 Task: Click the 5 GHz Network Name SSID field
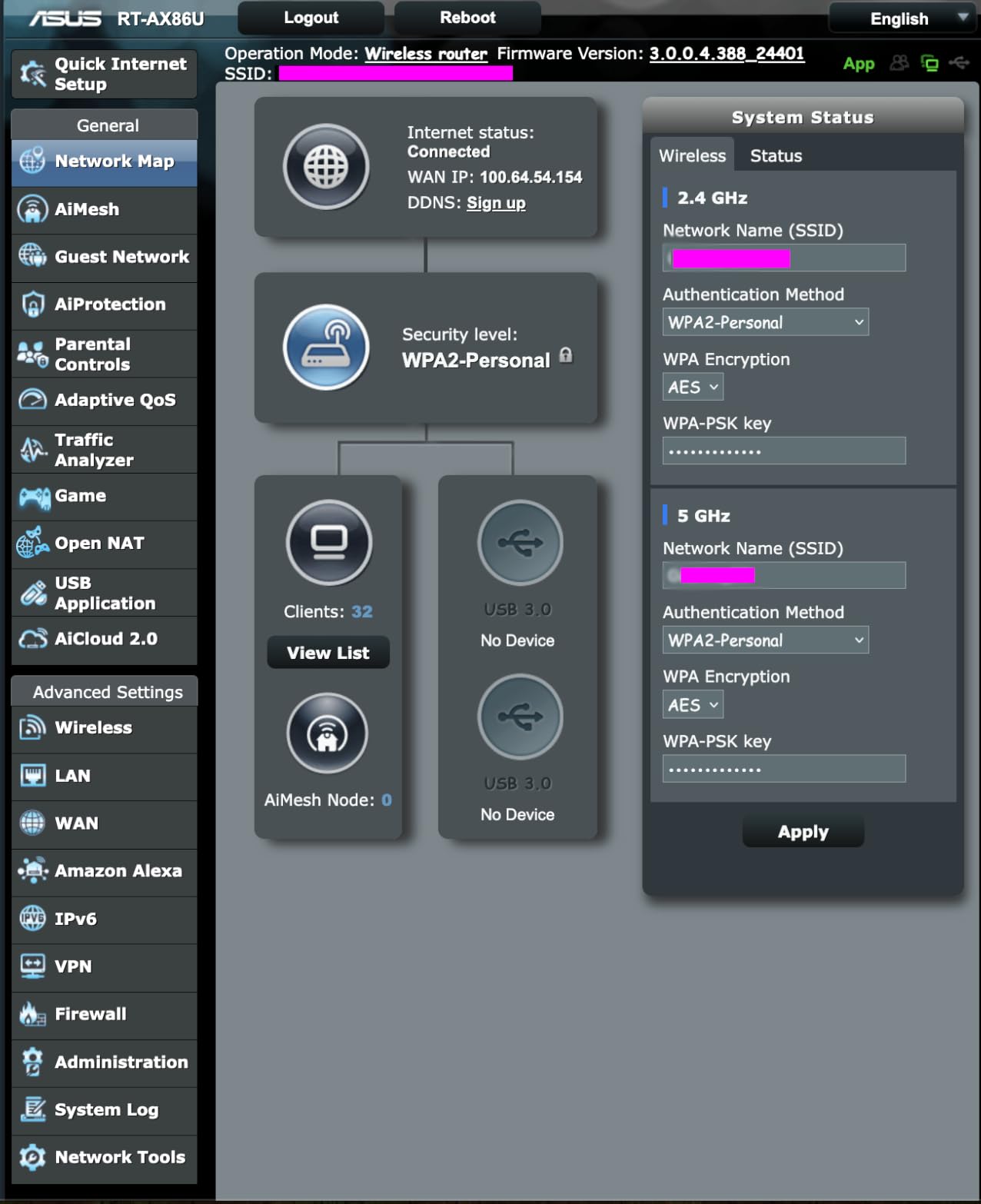(784, 576)
